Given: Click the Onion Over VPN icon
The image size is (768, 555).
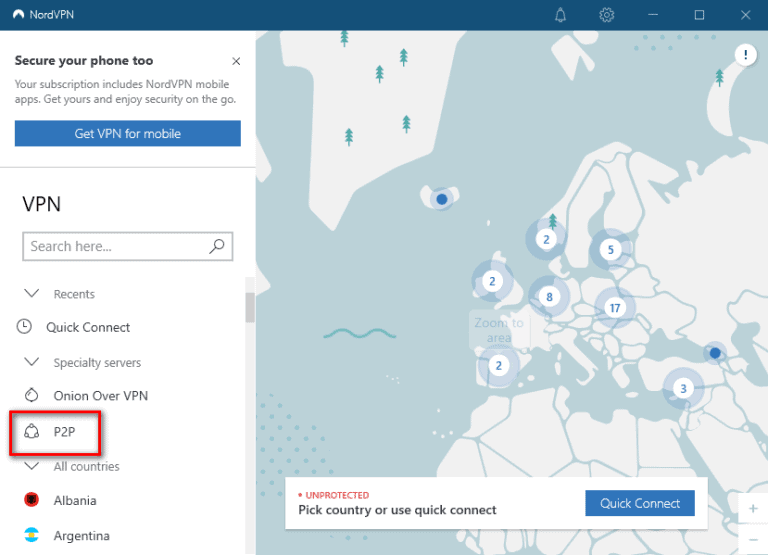Looking at the screenshot, I should tap(31, 395).
